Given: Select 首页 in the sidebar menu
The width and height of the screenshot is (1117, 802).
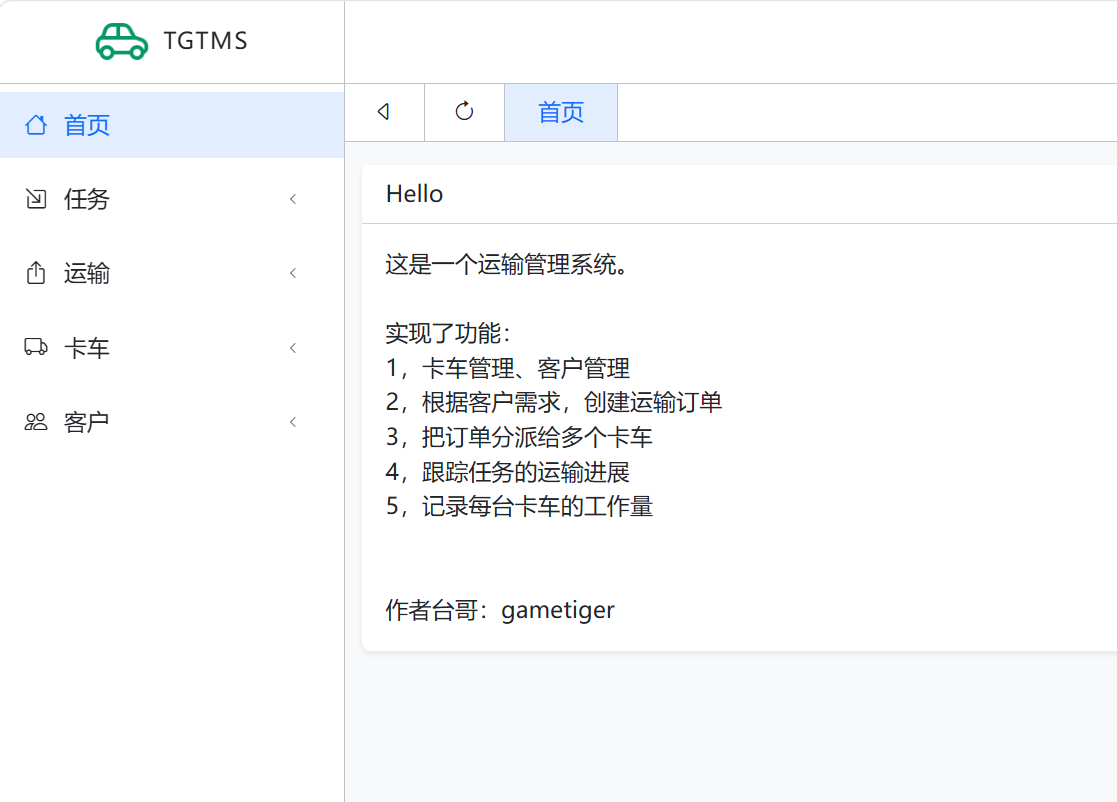Looking at the screenshot, I should click(x=172, y=125).
